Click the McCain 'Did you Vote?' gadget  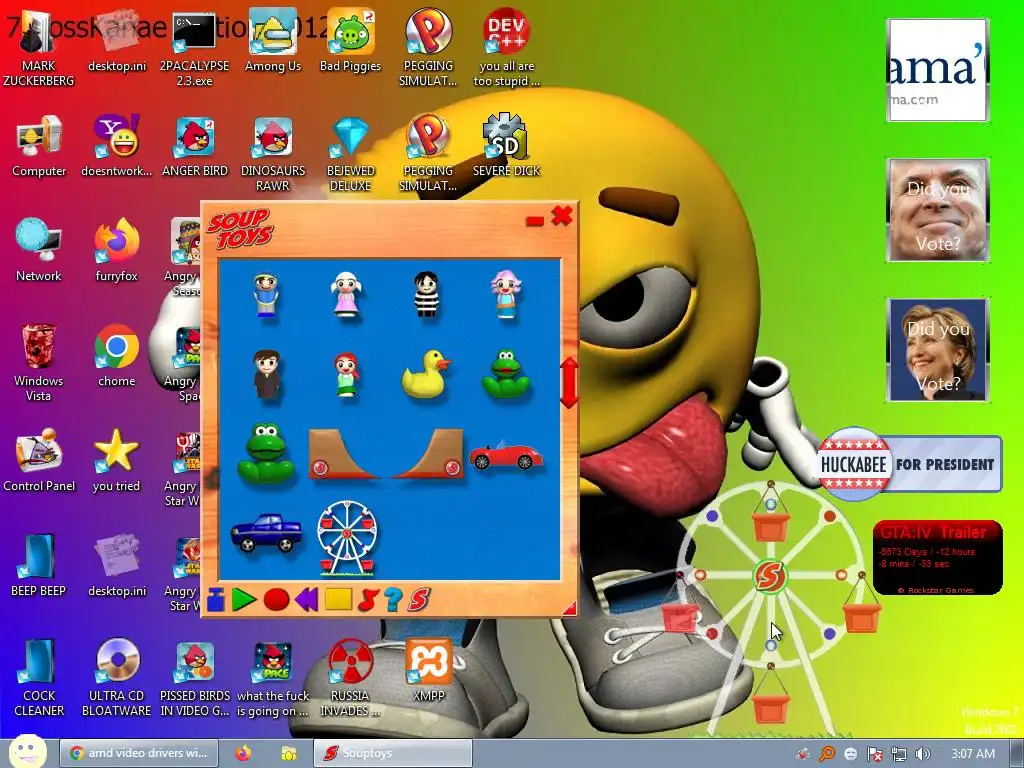(x=938, y=210)
